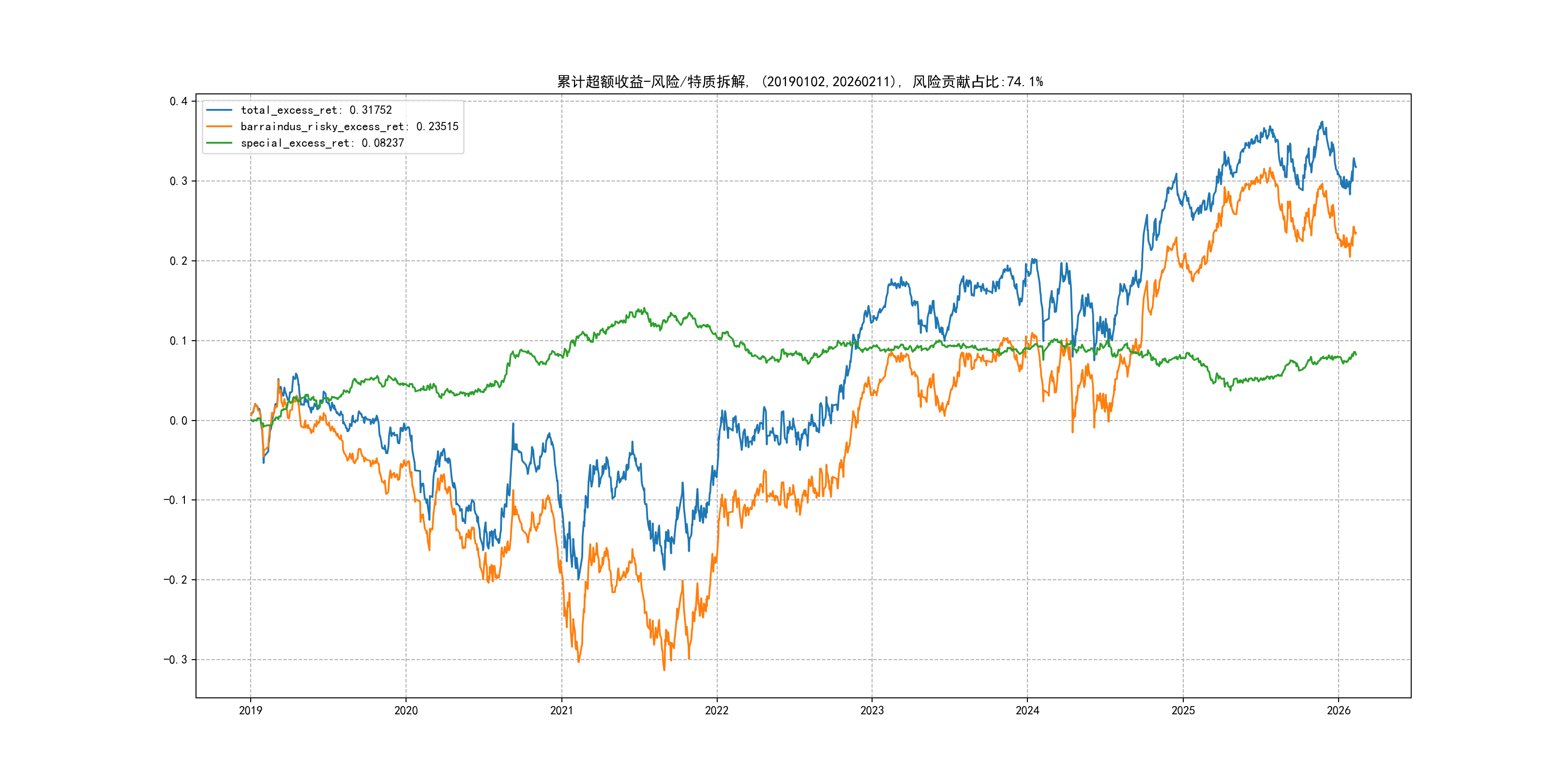The height and width of the screenshot is (784, 1568).
Task: Select the barraindus_risky_excess_ret: 0.23515 legend label
Action: 349,127
